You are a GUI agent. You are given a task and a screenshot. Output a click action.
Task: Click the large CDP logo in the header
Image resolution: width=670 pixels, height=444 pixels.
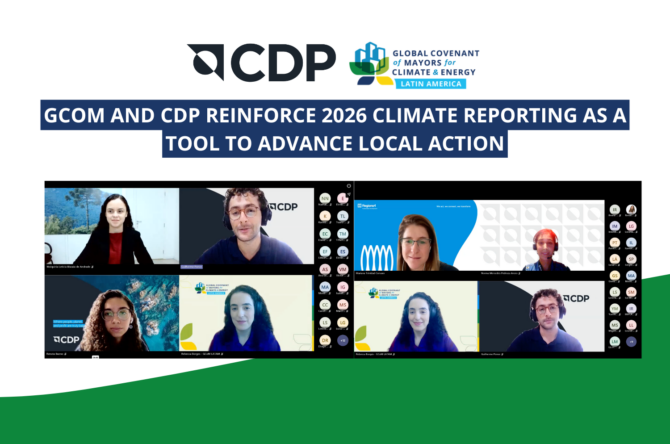click(262, 62)
